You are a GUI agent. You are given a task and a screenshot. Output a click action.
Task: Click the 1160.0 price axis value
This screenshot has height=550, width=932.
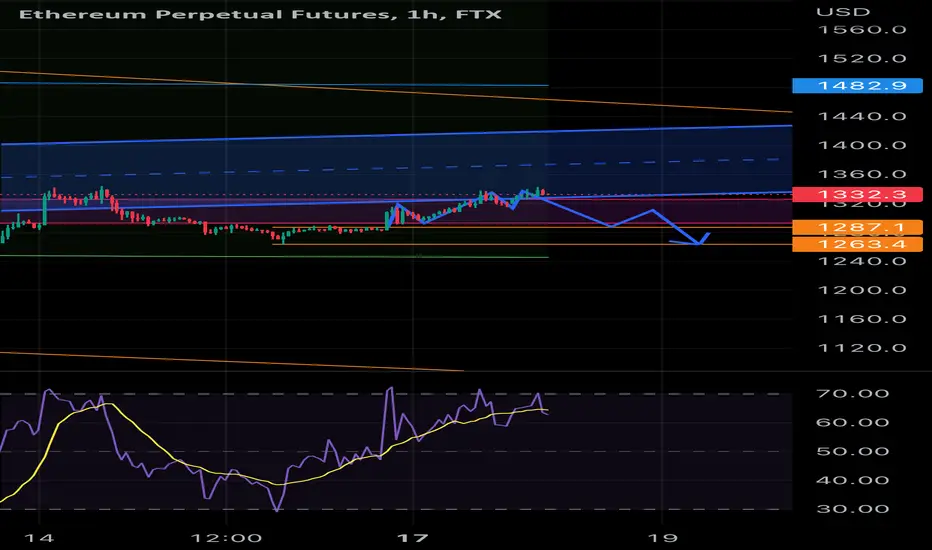[862, 319]
